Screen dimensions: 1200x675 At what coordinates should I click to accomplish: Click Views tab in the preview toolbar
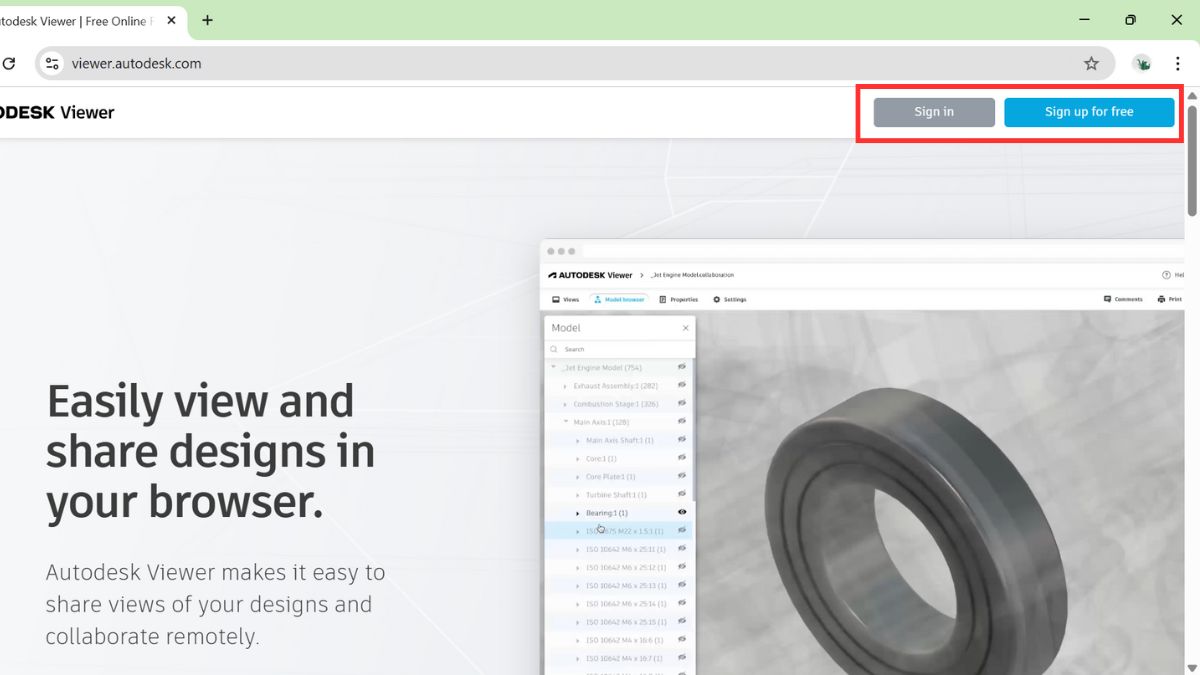pos(566,299)
